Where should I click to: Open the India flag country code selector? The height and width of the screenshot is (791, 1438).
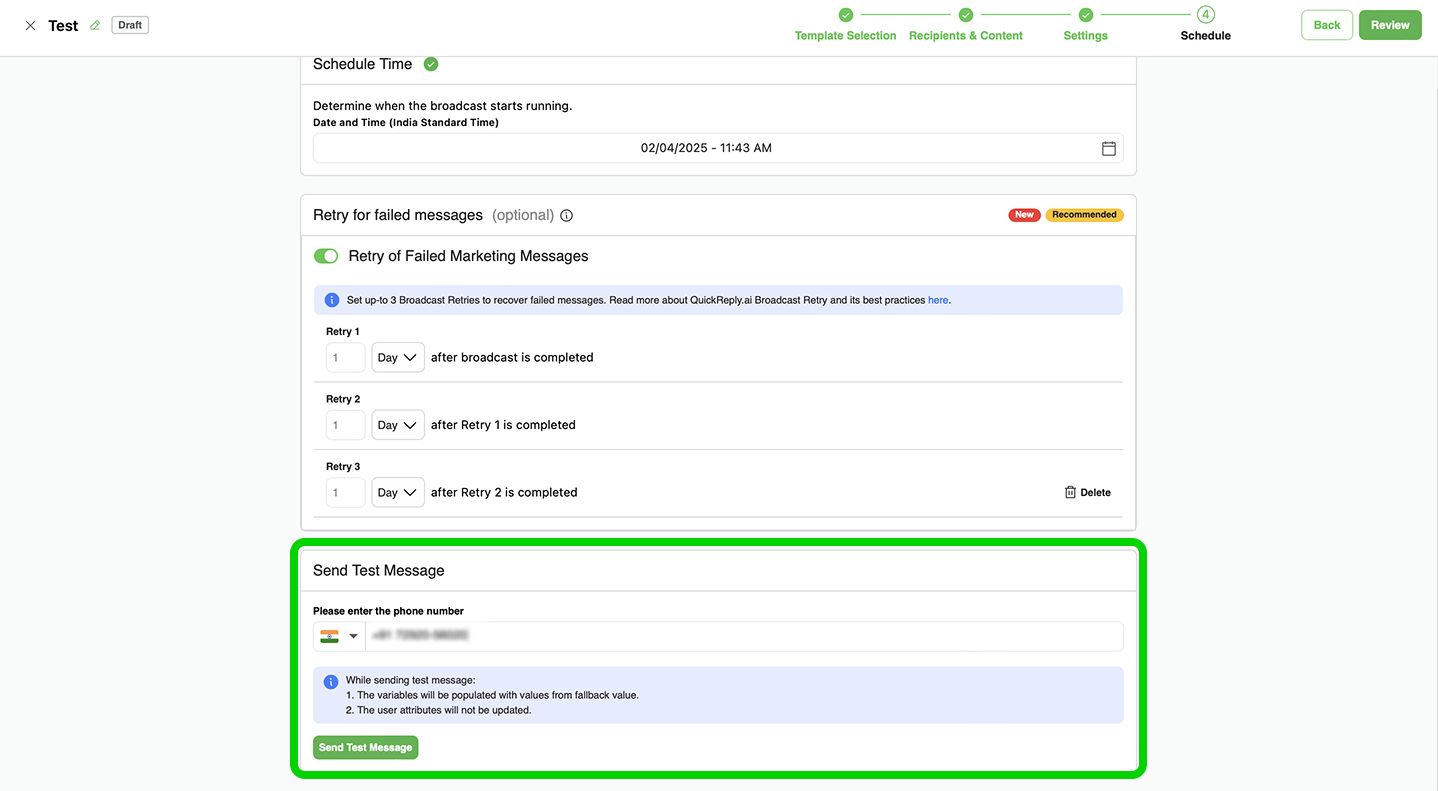tap(338, 636)
